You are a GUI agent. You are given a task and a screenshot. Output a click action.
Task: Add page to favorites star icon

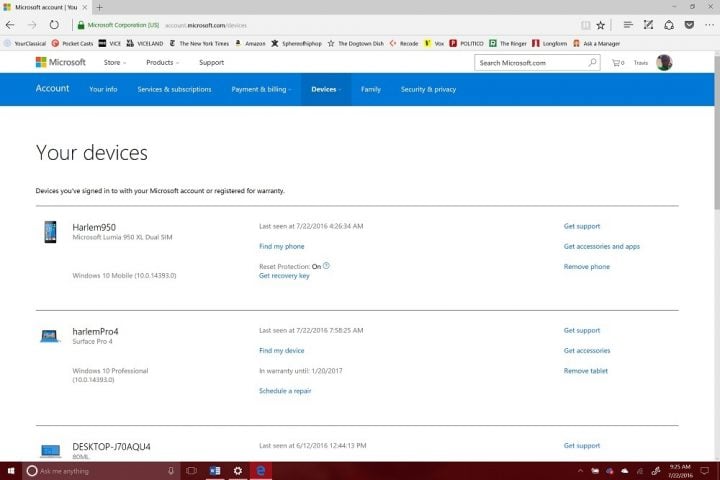[601, 25]
